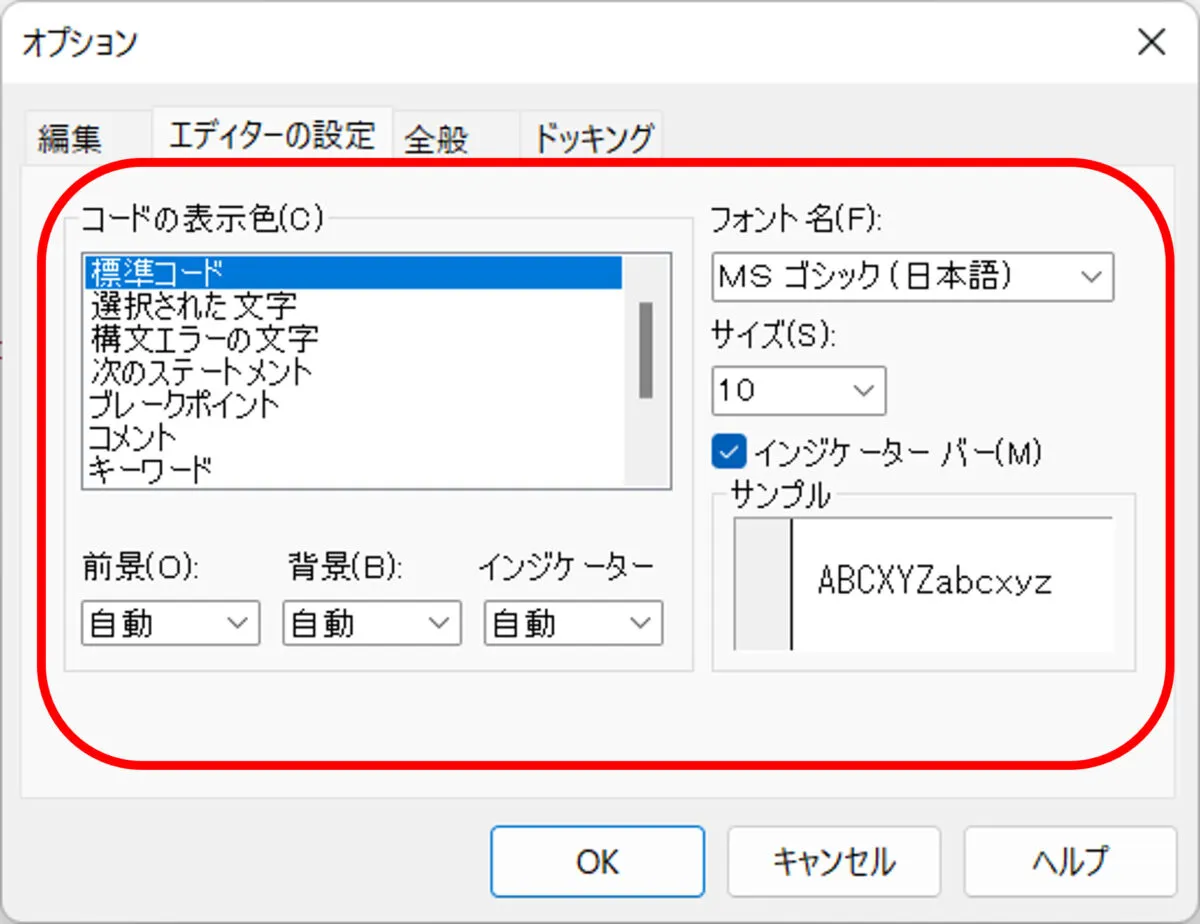
Task: Open the サイズ font size dropdown
Action: coord(798,390)
